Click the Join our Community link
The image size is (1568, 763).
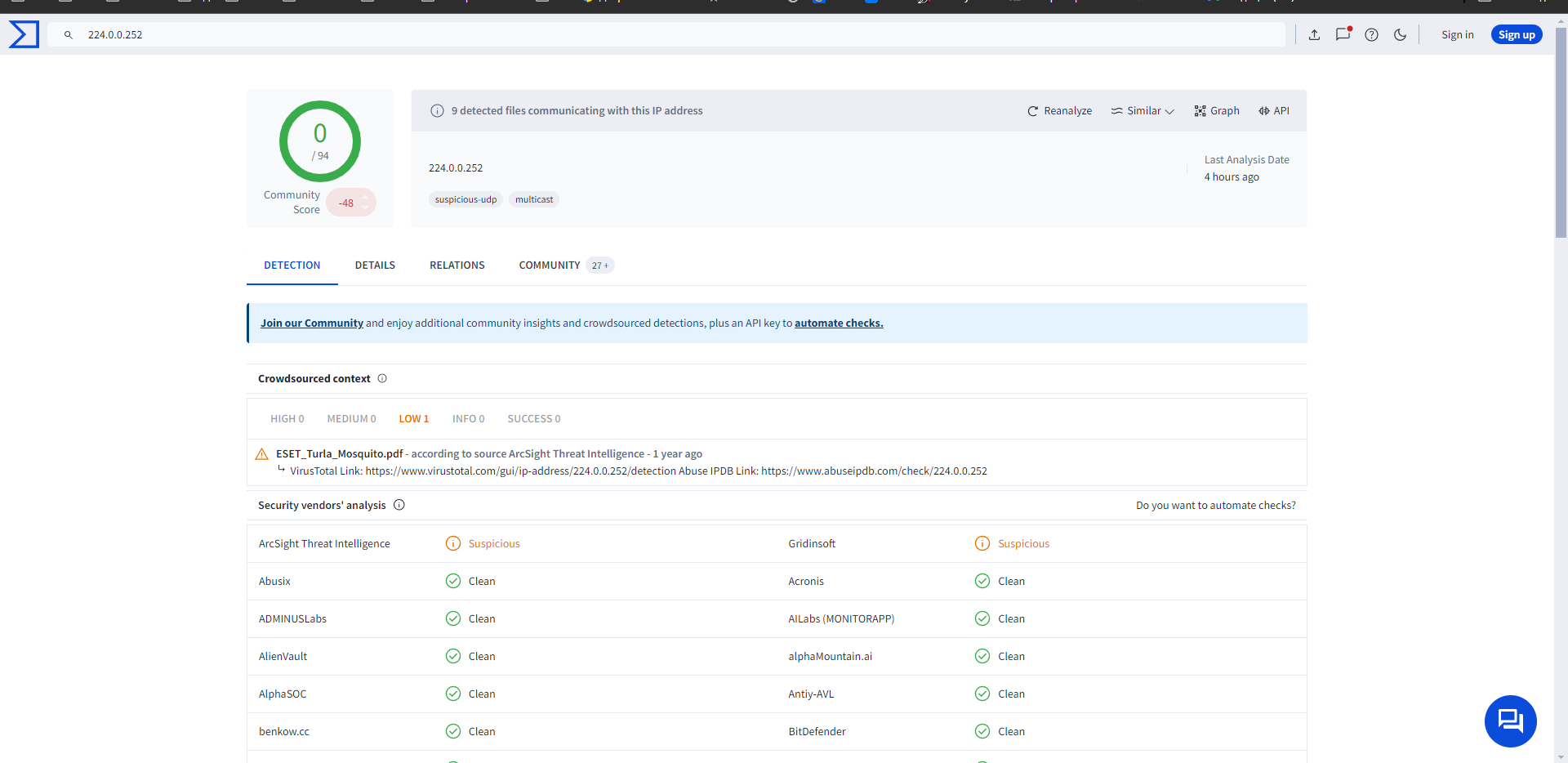click(x=312, y=323)
